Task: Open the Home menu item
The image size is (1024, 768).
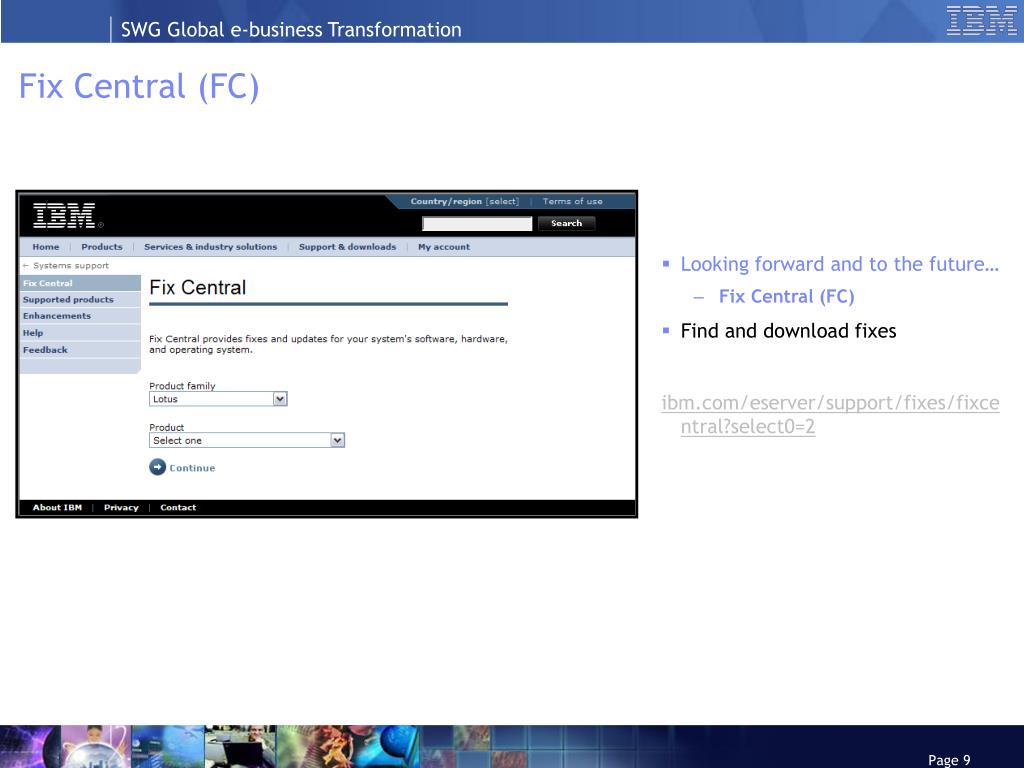Action: [x=46, y=247]
